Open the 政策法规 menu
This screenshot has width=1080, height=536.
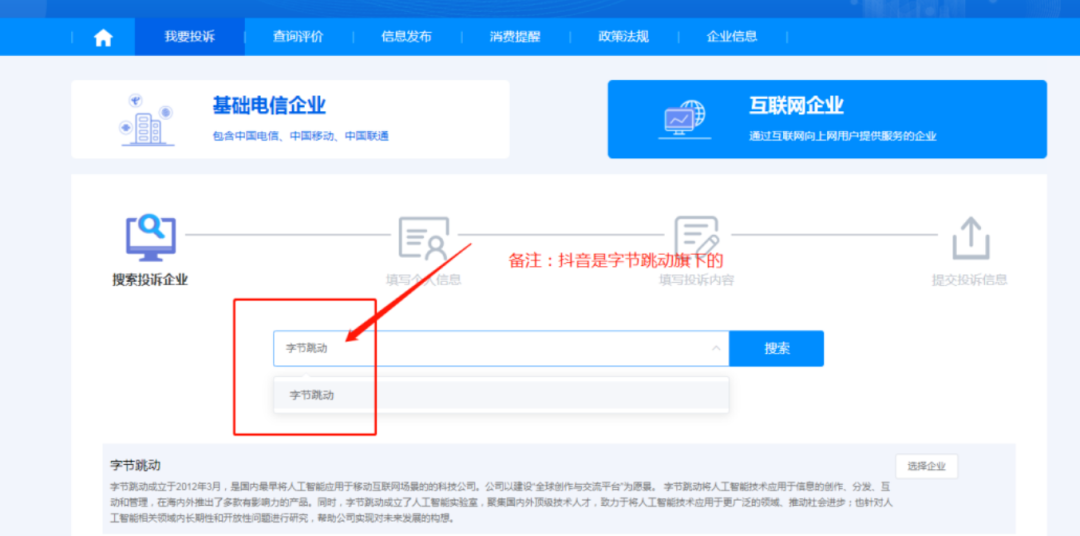[623, 37]
